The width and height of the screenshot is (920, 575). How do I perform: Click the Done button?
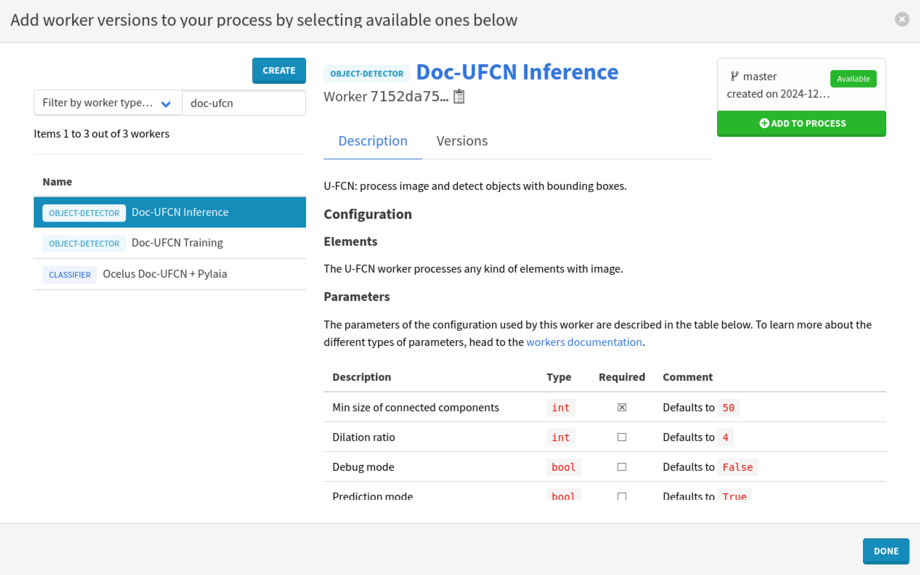[x=885, y=551]
